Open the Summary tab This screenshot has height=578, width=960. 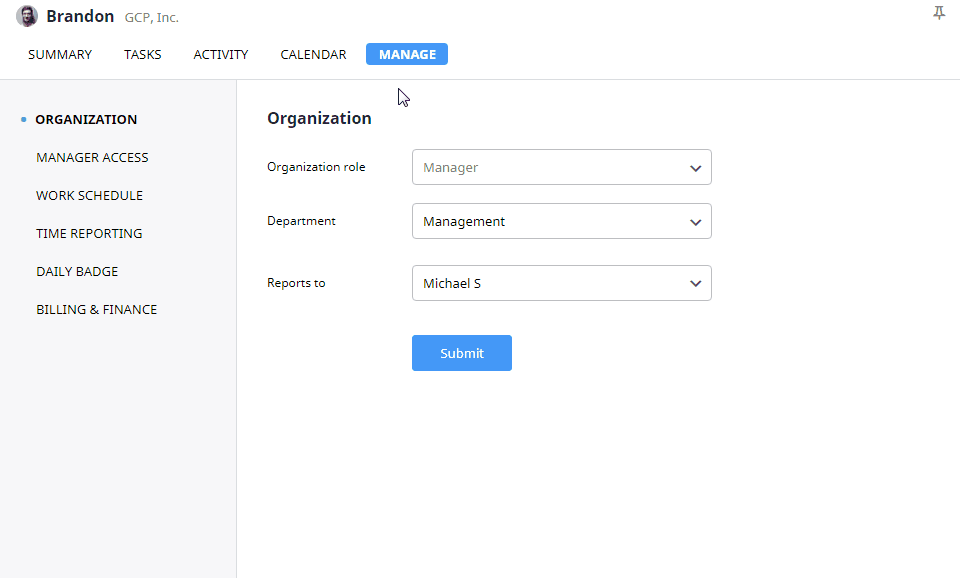pyautogui.click(x=60, y=55)
